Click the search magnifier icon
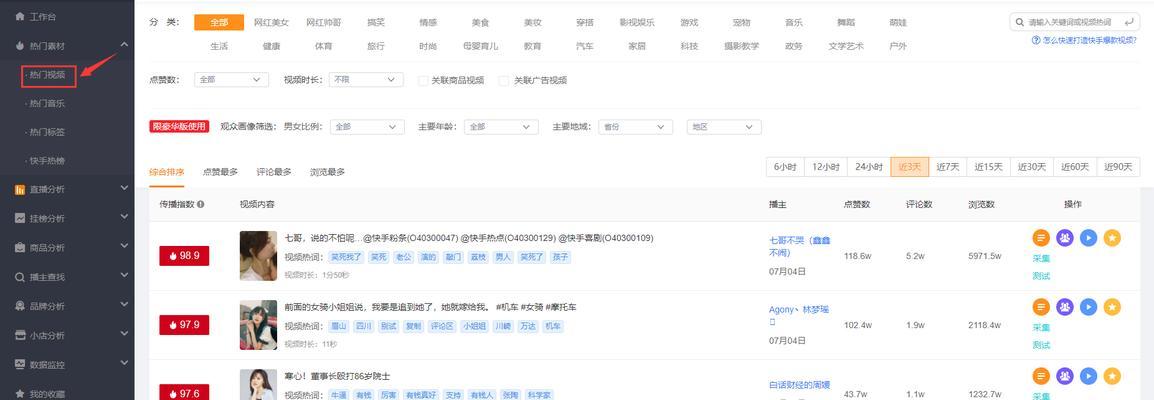The width and height of the screenshot is (1154, 400). [x=1020, y=22]
